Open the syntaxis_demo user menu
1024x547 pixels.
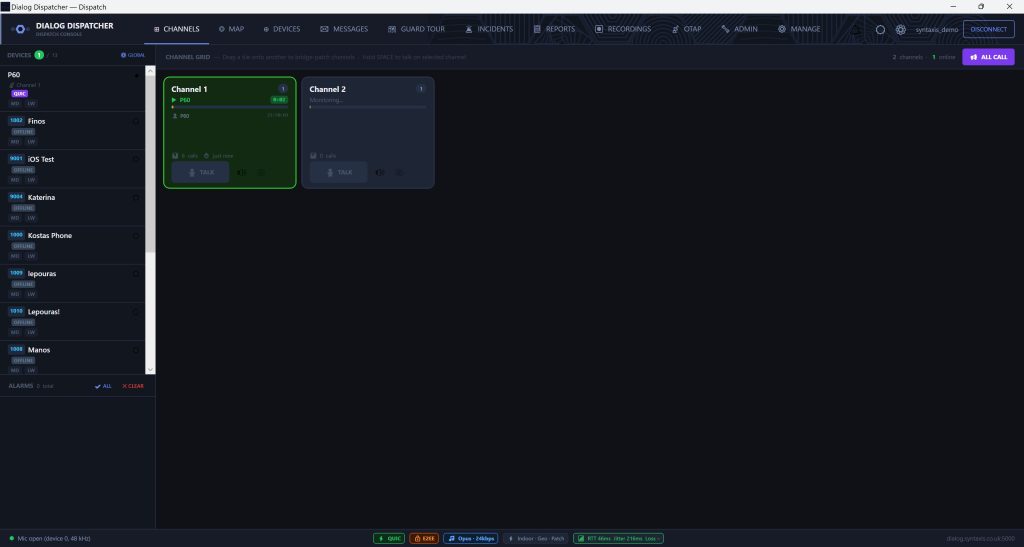click(x=936, y=29)
